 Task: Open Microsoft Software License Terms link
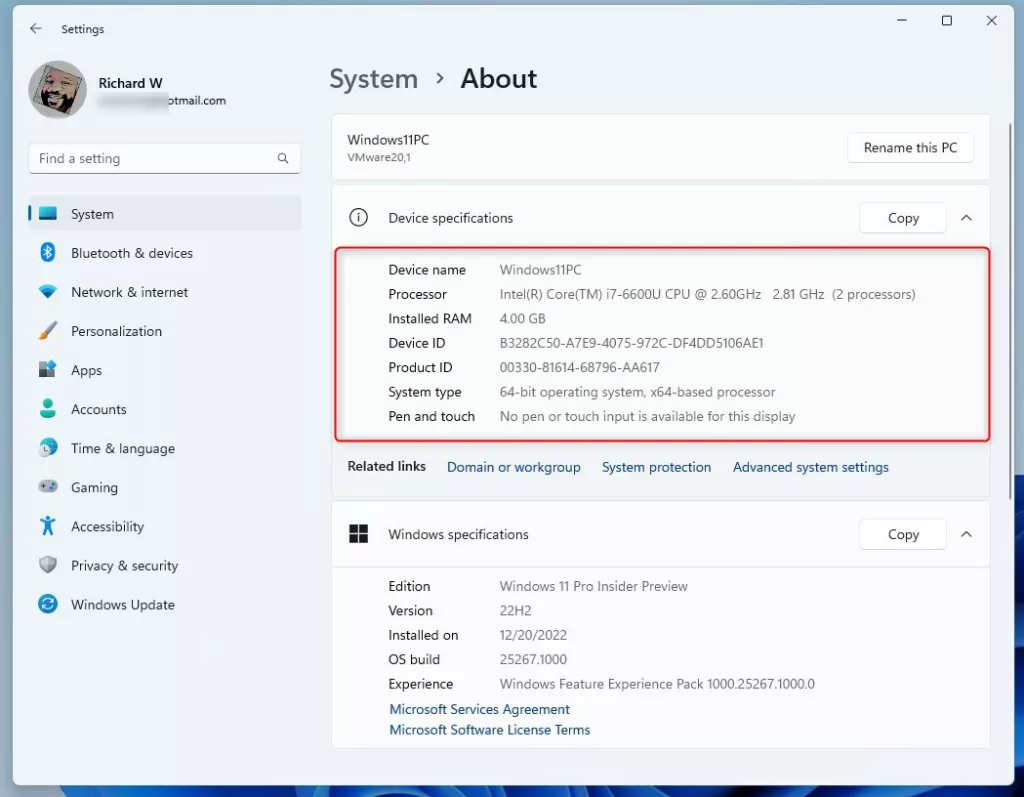[x=490, y=730]
